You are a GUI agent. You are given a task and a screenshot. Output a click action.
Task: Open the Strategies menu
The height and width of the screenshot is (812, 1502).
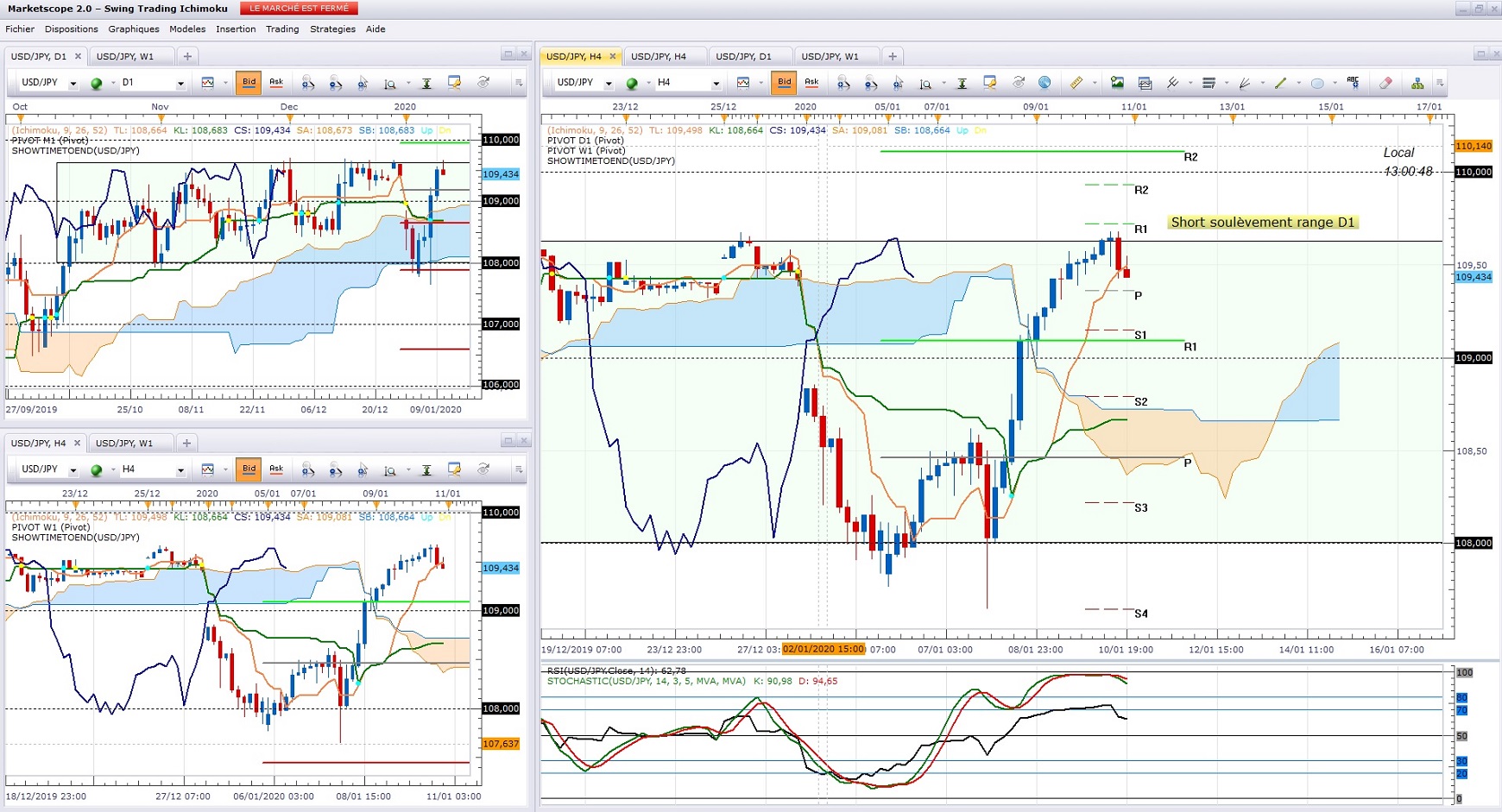(332, 29)
